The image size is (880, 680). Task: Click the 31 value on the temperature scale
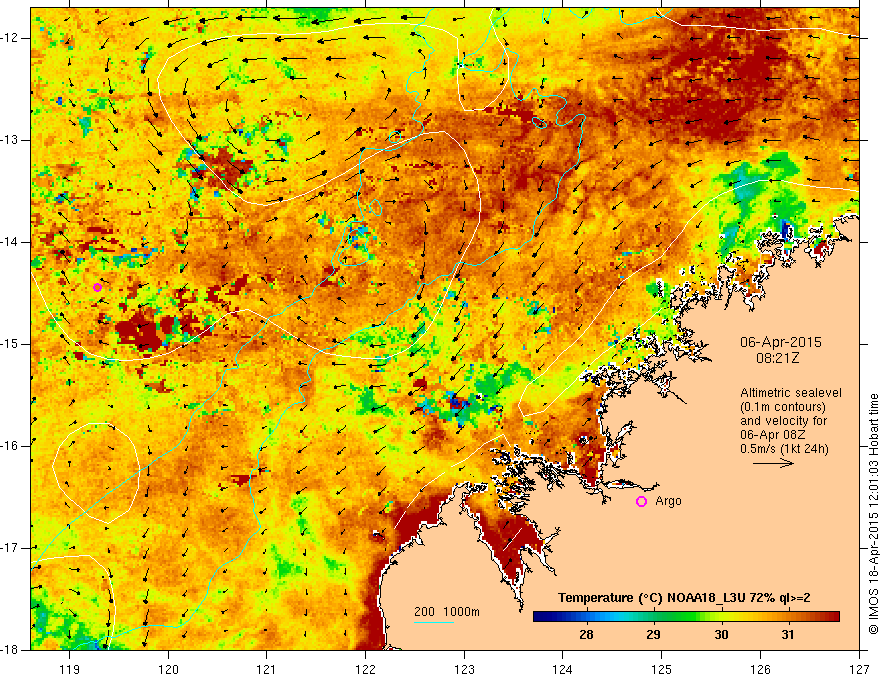pos(788,635)
